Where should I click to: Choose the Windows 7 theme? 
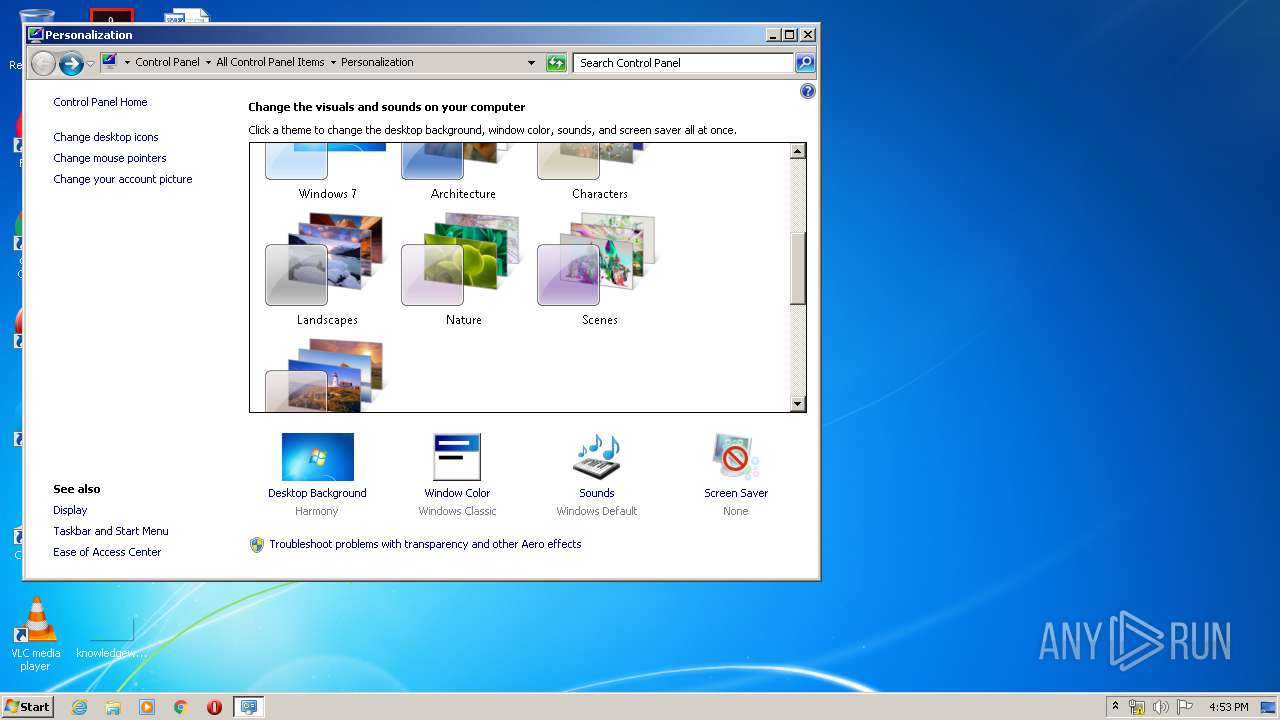coord(326,172)
